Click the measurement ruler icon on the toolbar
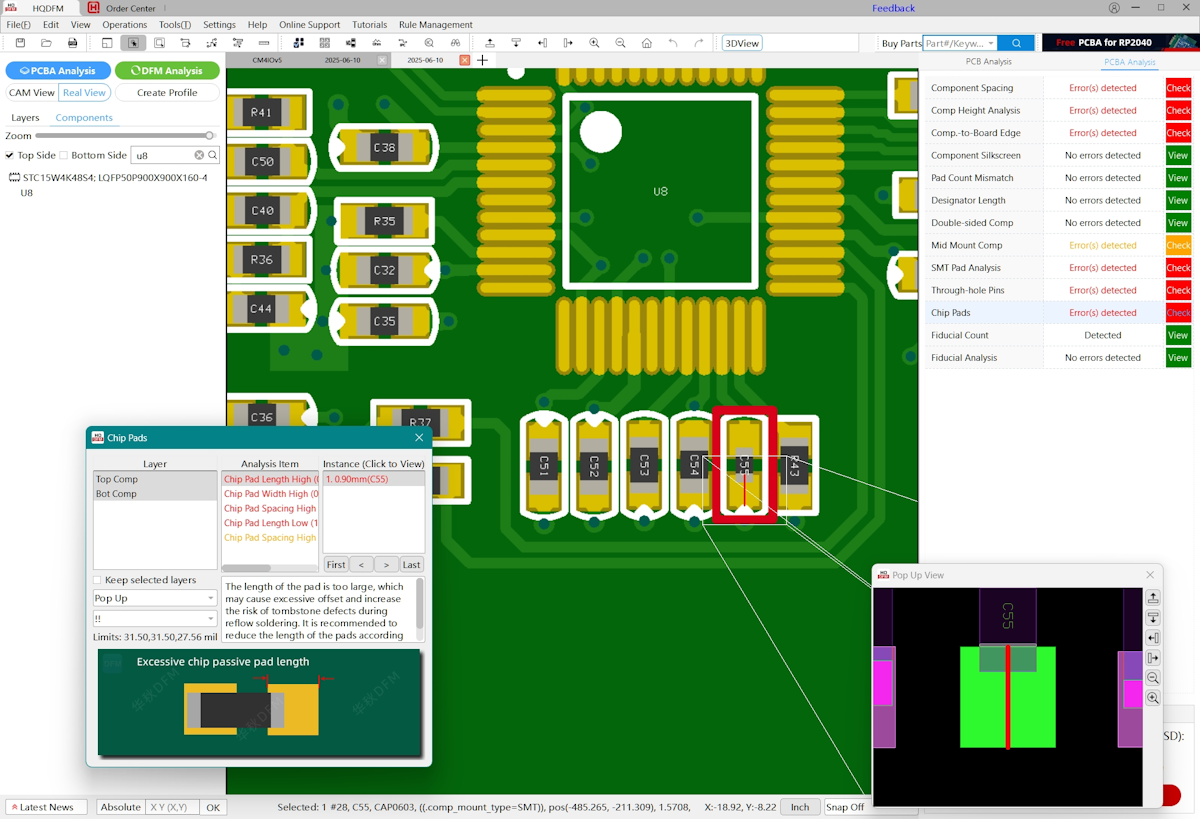 coord(263,43)
